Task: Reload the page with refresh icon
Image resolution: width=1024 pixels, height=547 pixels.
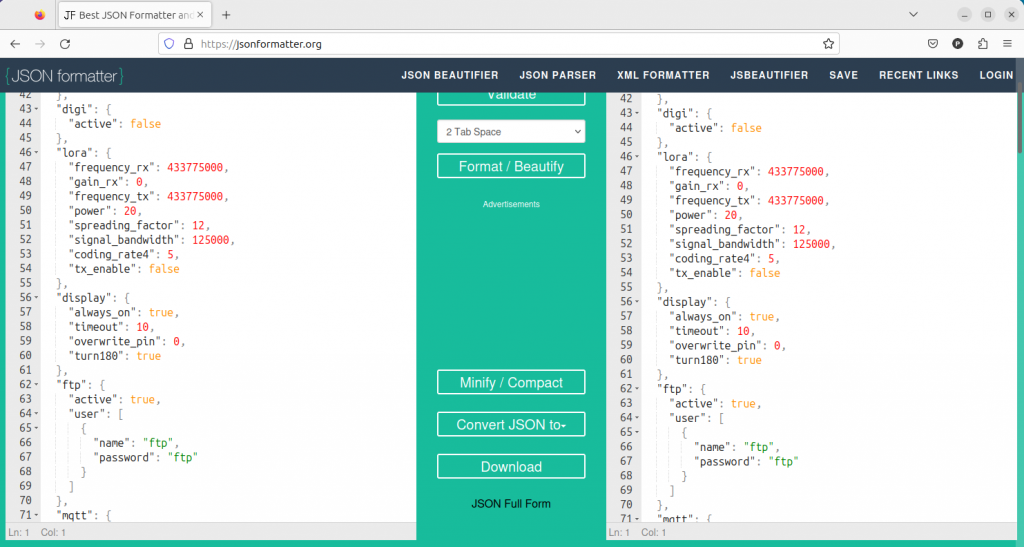Action: point(65,44)
